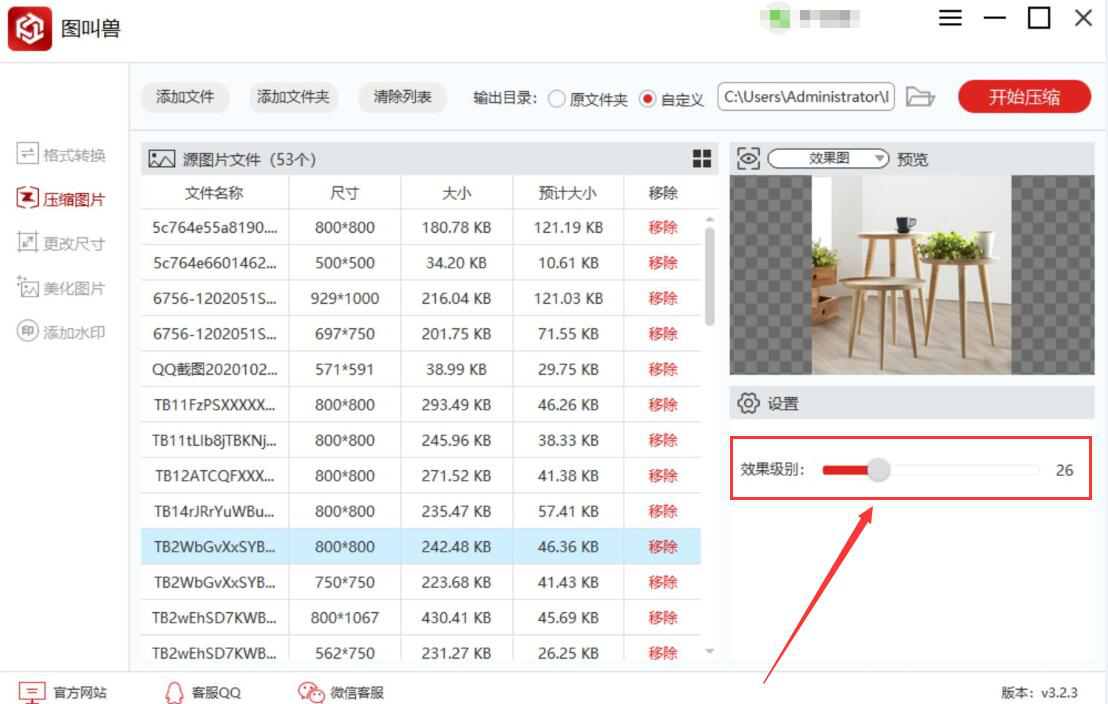
Task: Click the 更改尺寸 sidebar icon
Action: [x=27, y=242]
